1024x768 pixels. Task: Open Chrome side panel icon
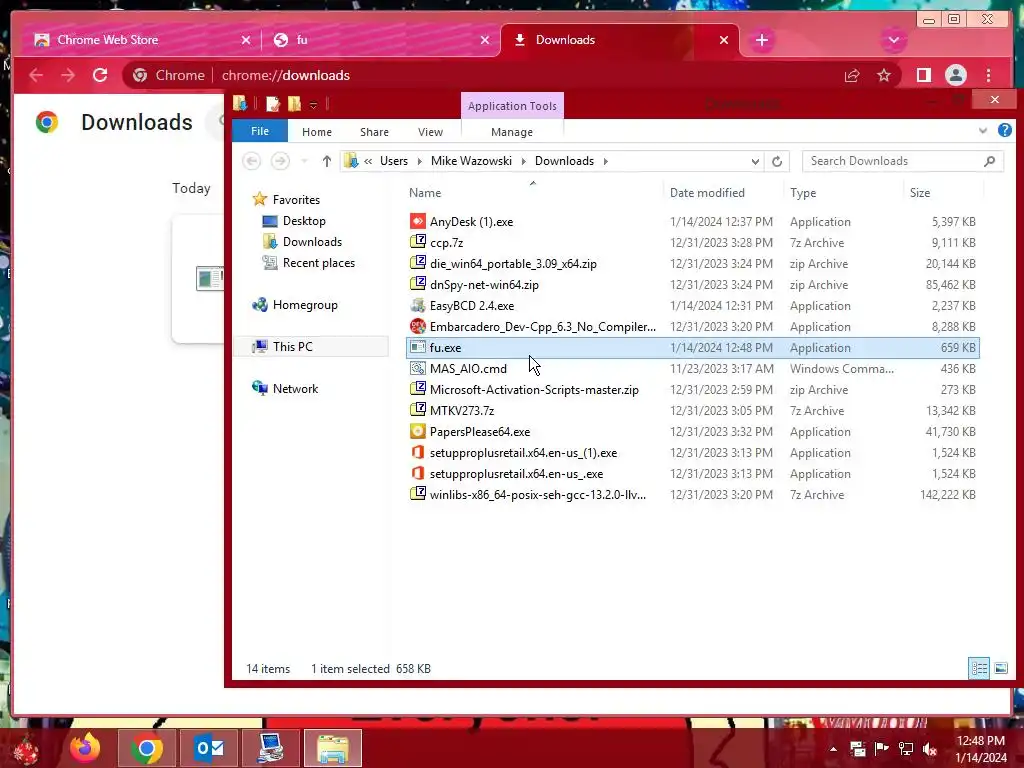point(923,75)
